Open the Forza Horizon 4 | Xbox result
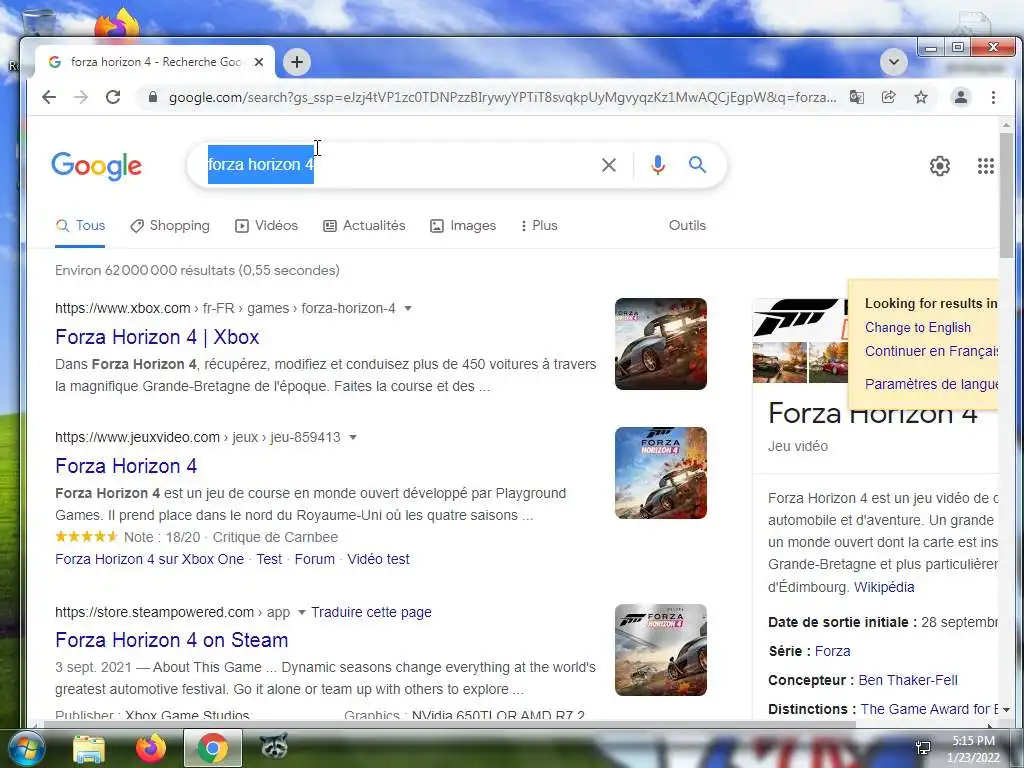This screenshot has height=768, width=1024. (157, 337)
